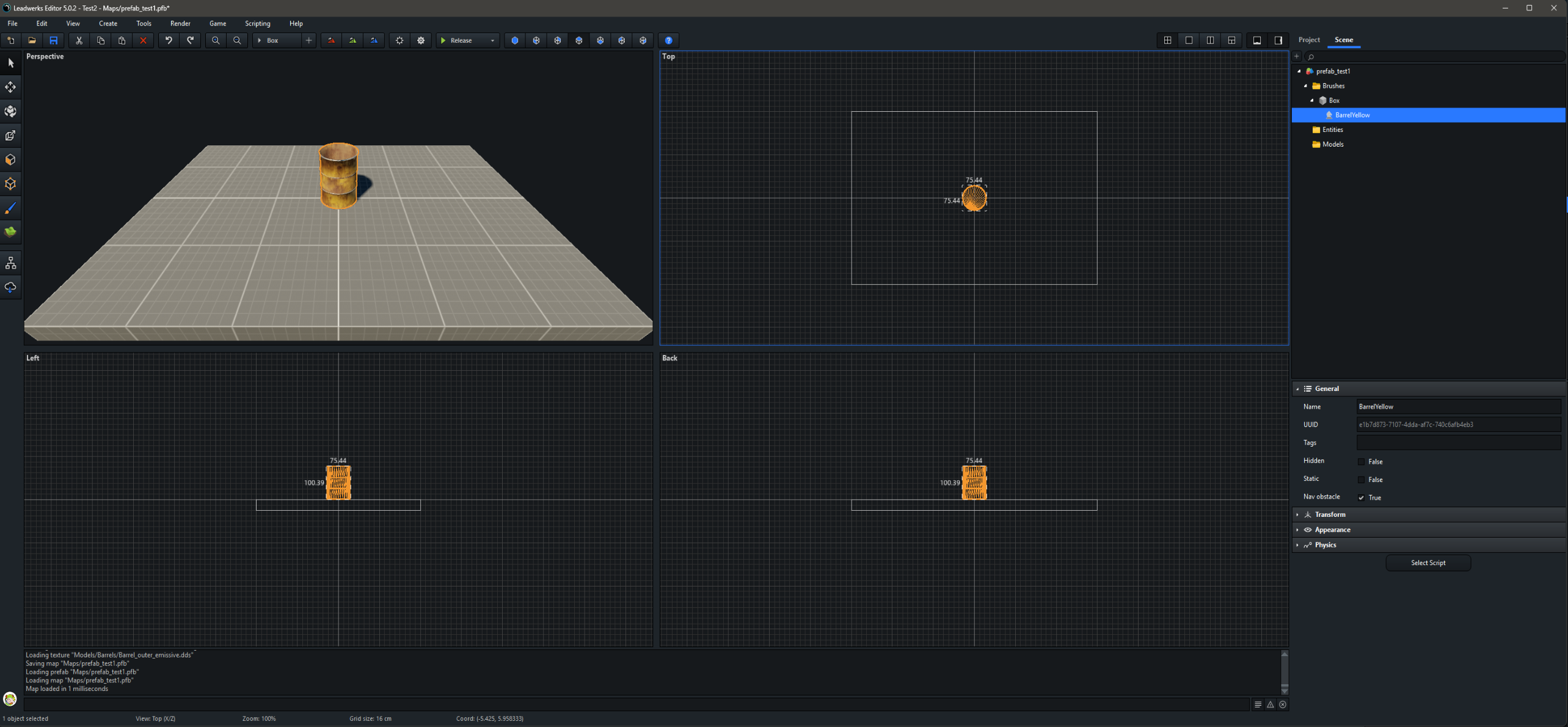Click the Select Script button

pos(1428,563)
